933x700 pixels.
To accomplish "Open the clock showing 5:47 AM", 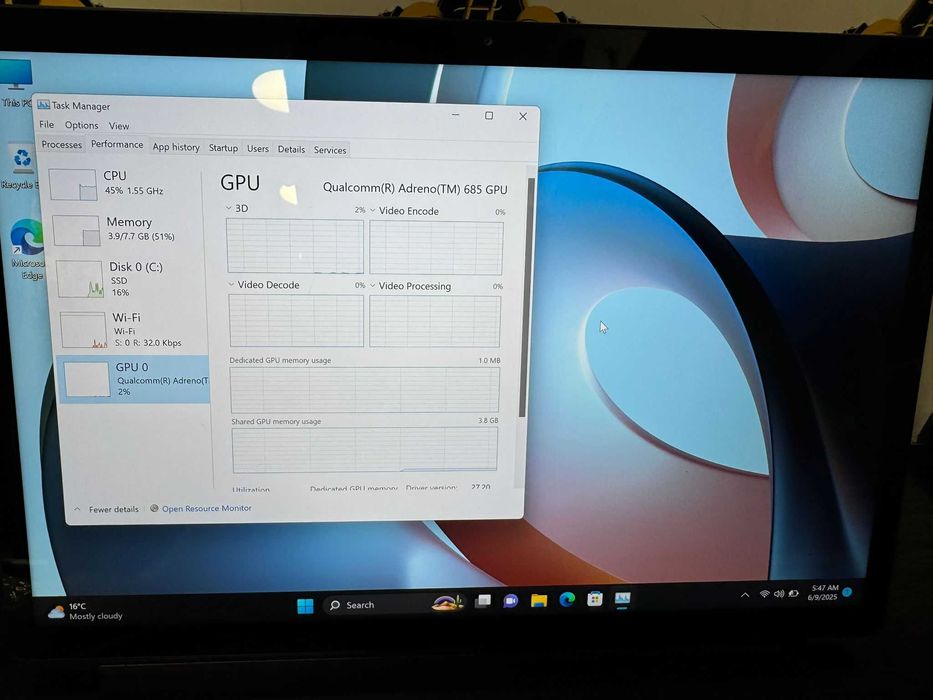I will click(x=824, y=592).
